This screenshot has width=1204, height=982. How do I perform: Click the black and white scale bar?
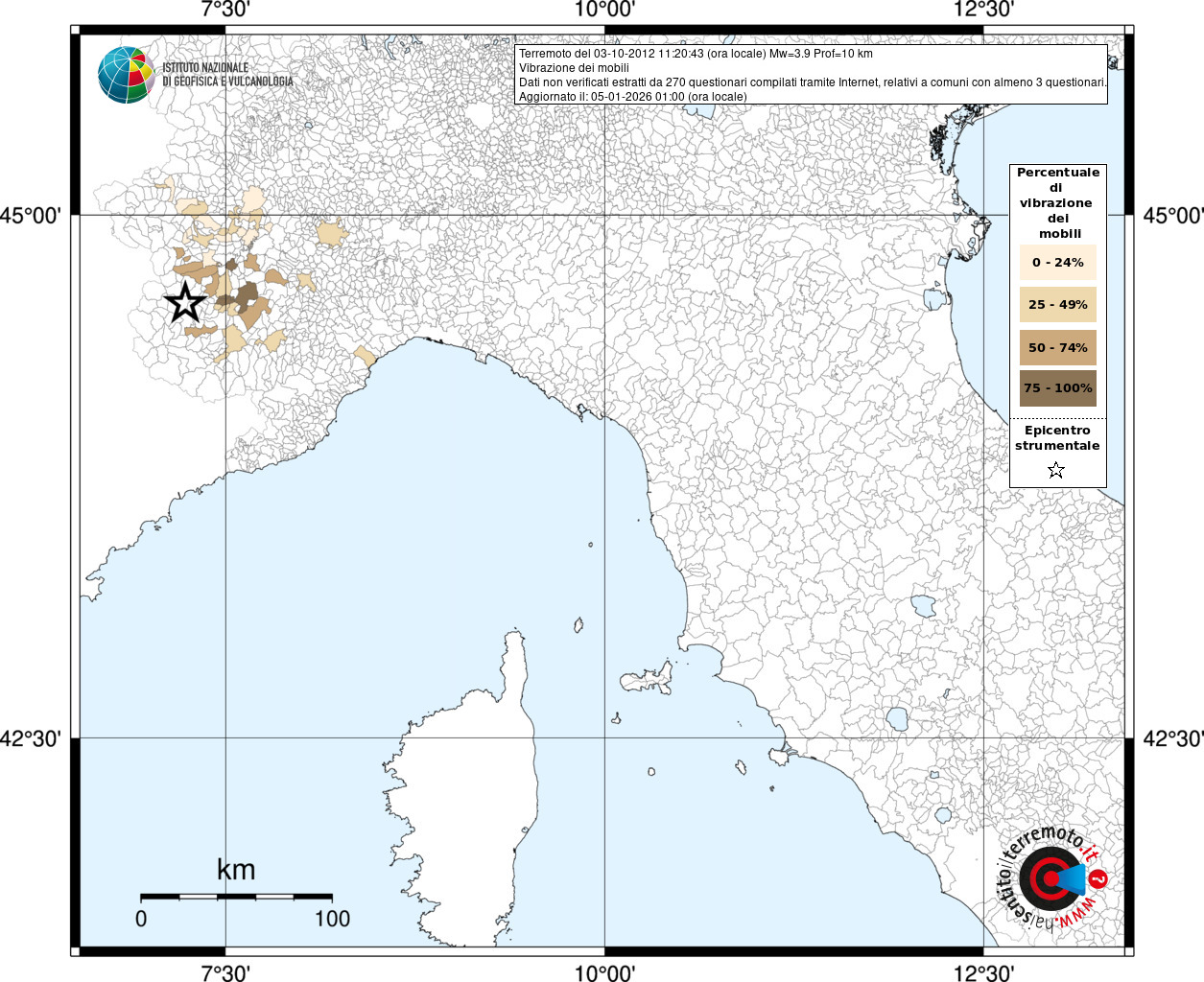pyautogui.click(x=236, y=897)
